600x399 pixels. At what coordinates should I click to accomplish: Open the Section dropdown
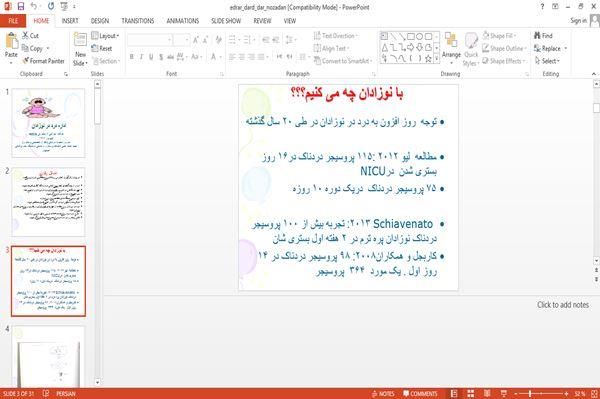pyautogui.click(x=106, y=61)
